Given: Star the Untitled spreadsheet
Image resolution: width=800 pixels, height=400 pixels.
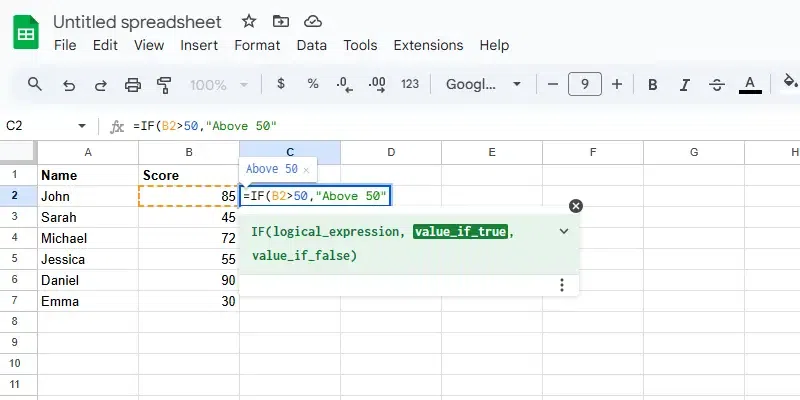Looking at the screenshot, I should [248, 21].
